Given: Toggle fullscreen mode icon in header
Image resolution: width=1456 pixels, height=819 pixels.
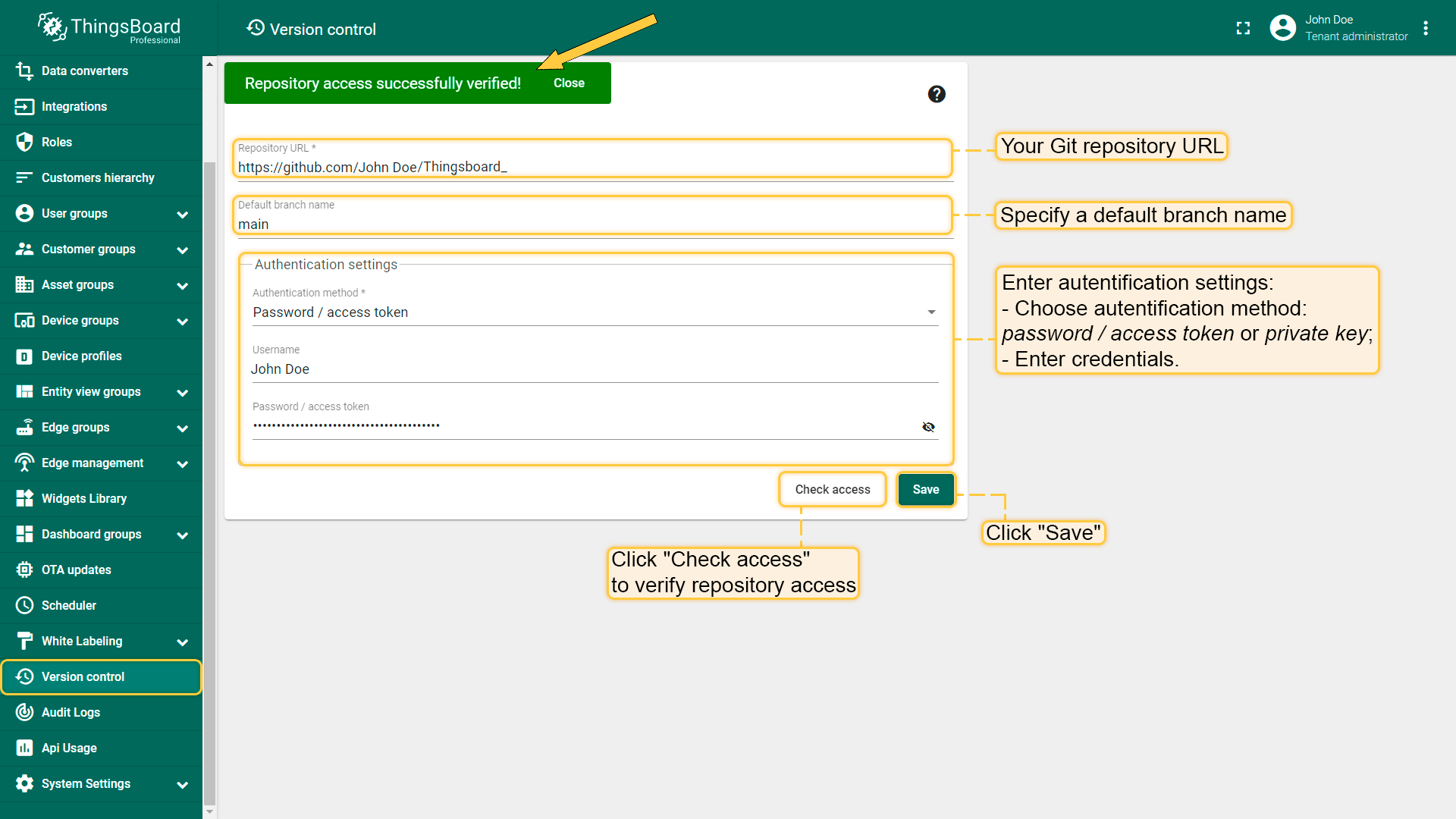Looking at the screenshot, I should point(1243,28).
